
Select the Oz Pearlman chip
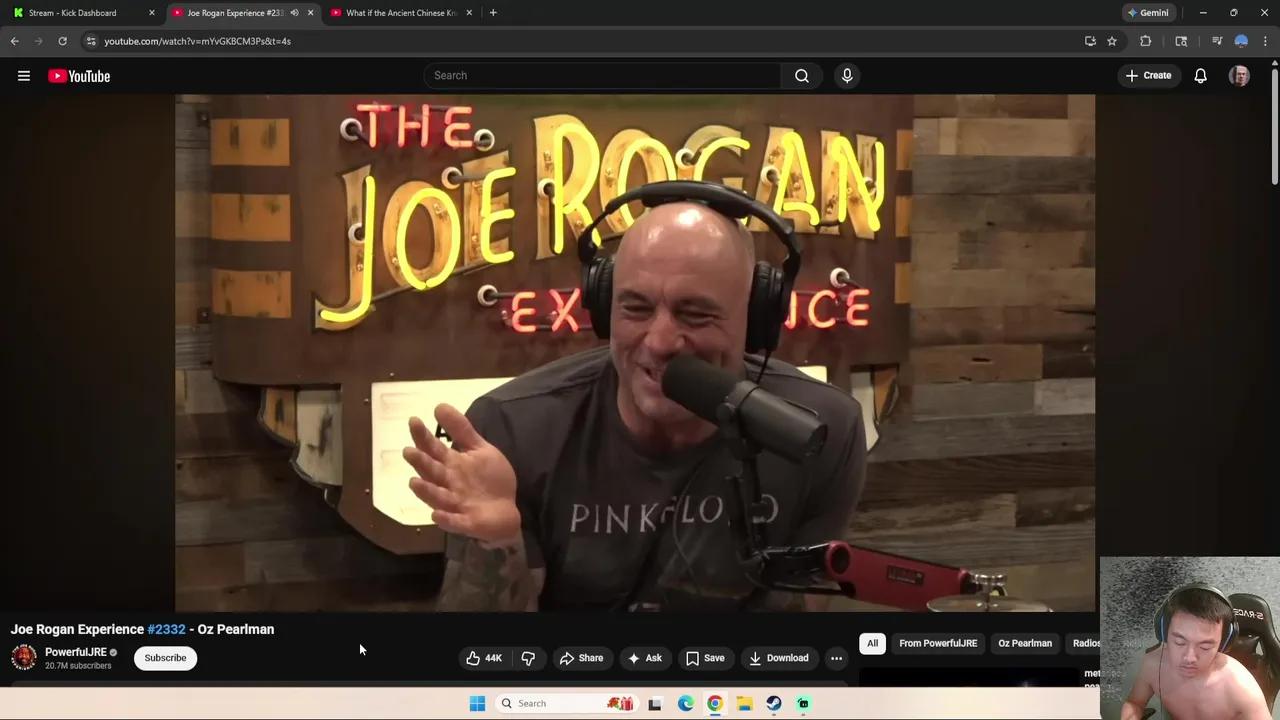(x=1025, y=643)
